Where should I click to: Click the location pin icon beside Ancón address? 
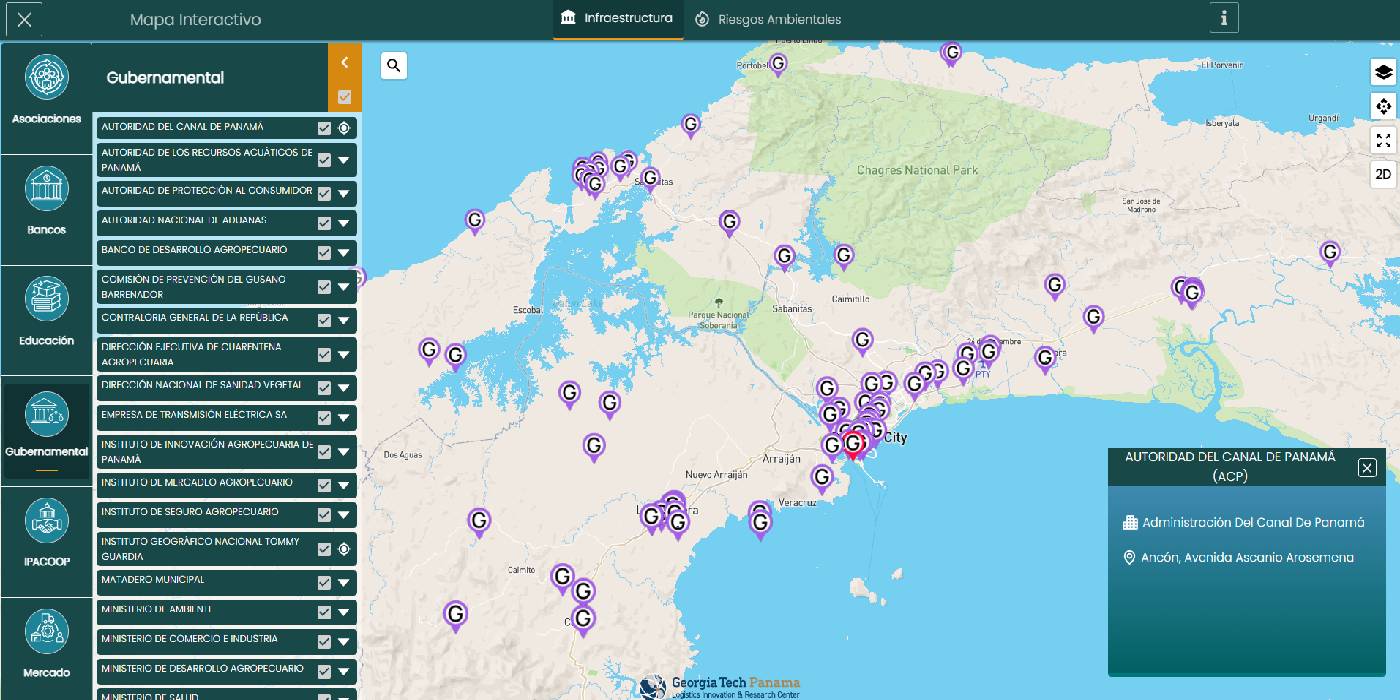click(1130, 558)
